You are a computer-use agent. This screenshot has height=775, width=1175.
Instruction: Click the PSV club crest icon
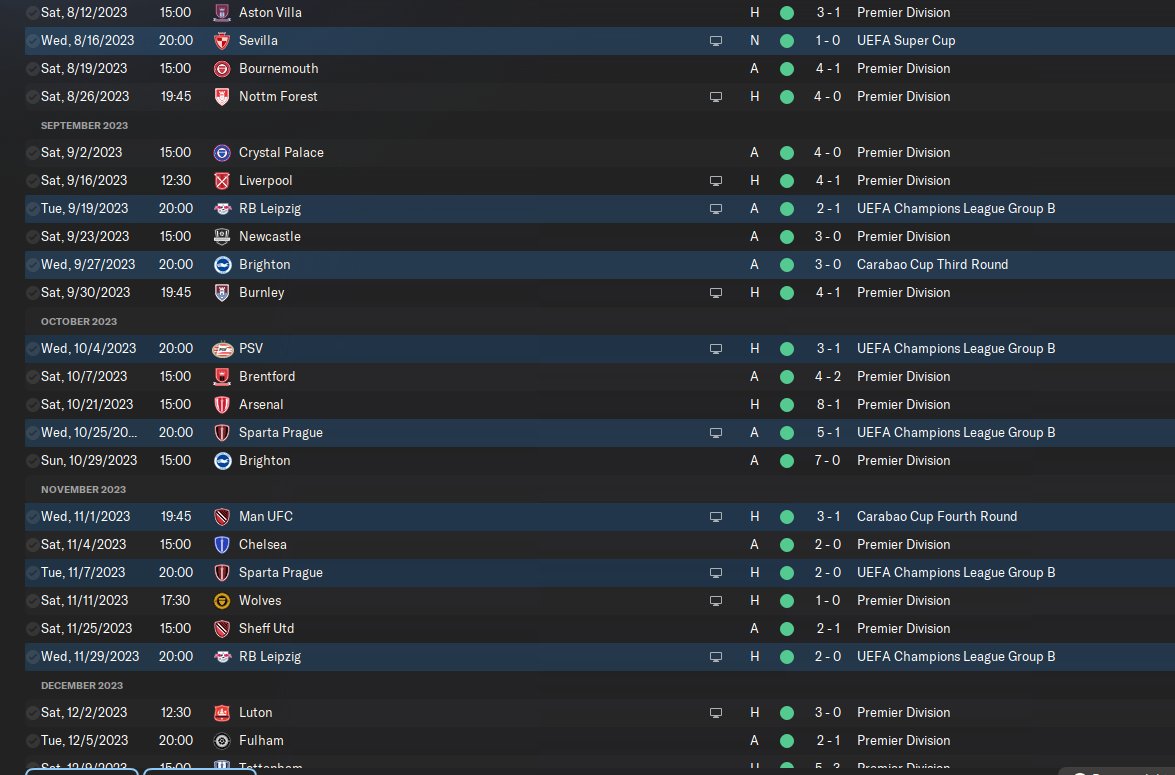[222, 349]
